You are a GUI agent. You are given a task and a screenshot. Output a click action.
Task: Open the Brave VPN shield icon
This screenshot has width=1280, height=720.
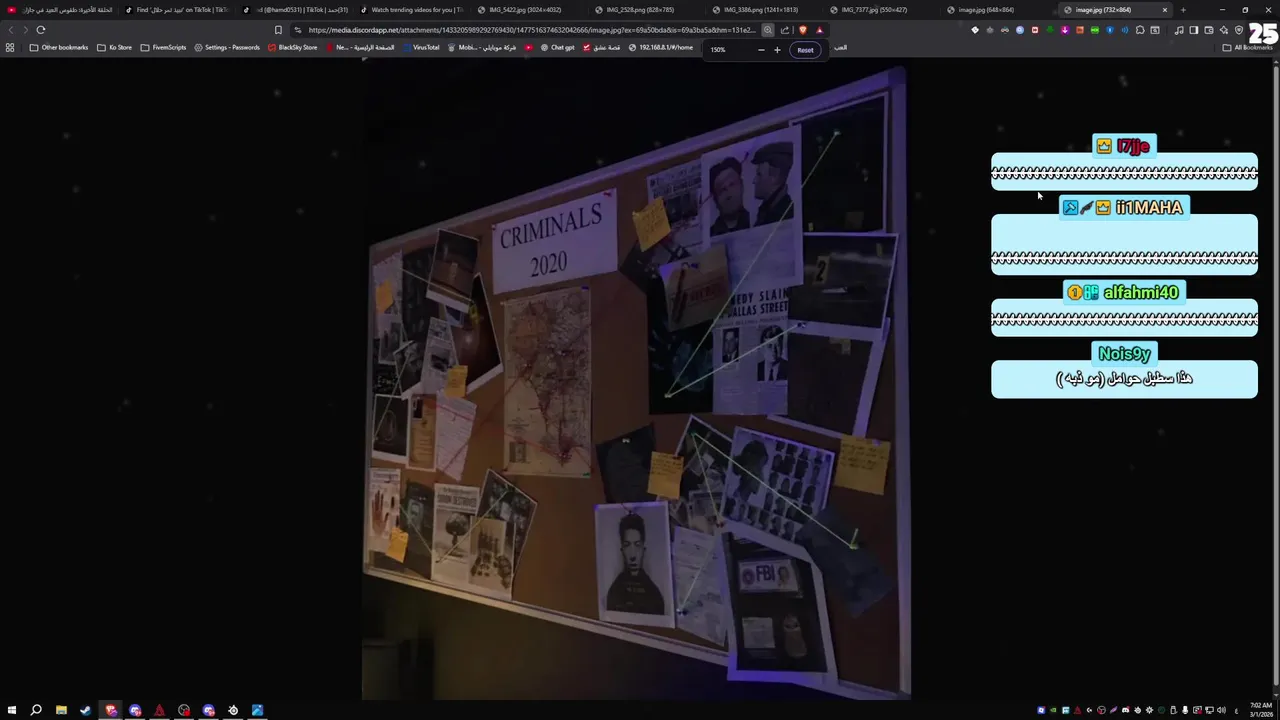[1239, 30]
